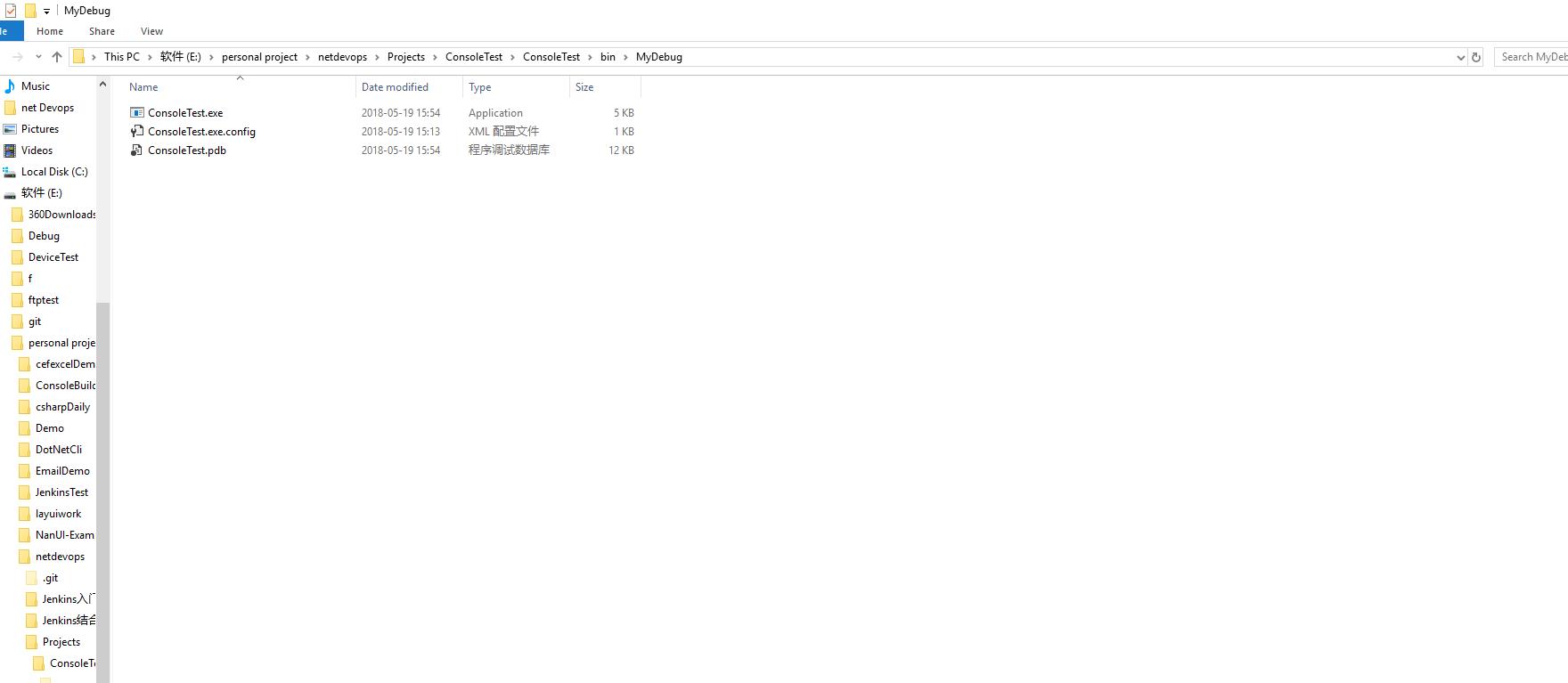Click the JenkinsTest folder icon
The image size is (1568, 683).
click(24, 492)
